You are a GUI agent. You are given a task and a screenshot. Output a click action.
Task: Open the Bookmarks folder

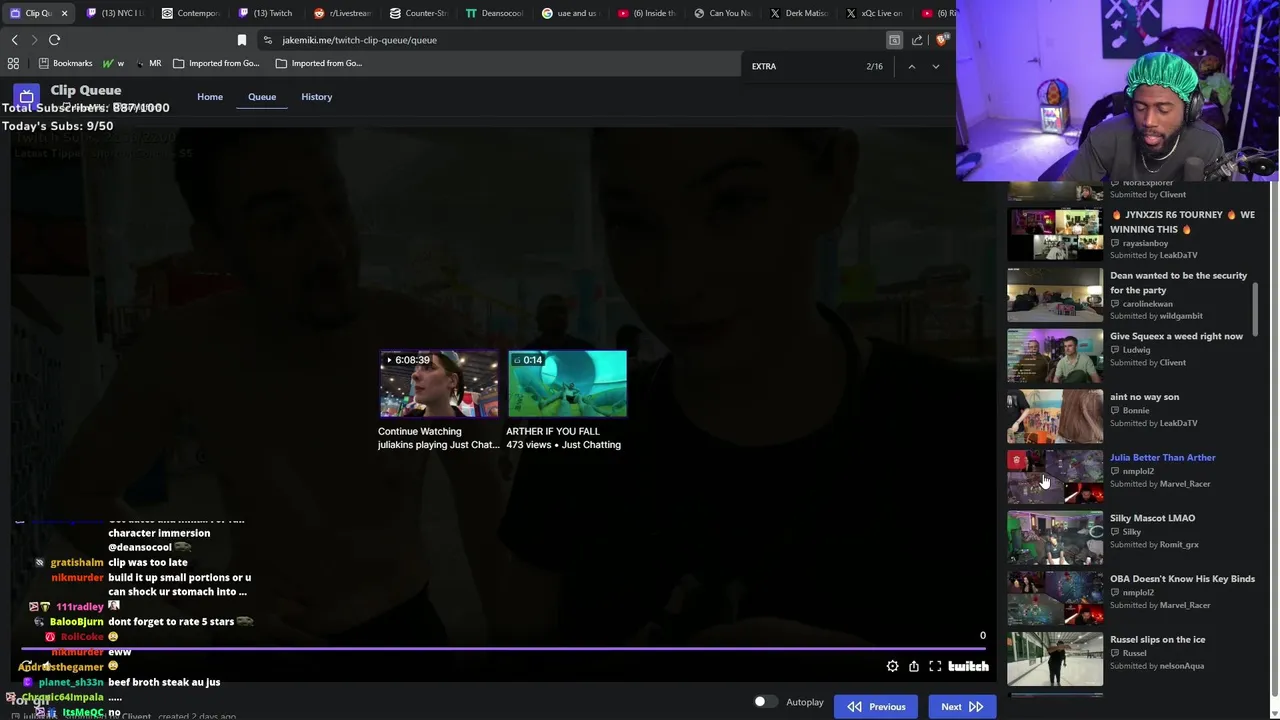tap(66, 63)
